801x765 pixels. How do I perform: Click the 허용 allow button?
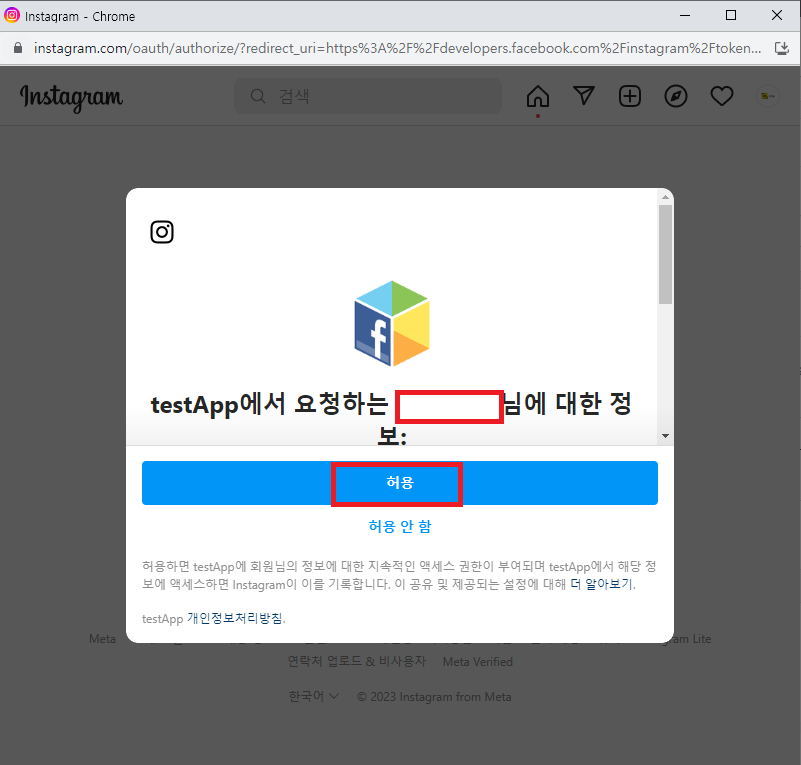[x=399, y=483]
